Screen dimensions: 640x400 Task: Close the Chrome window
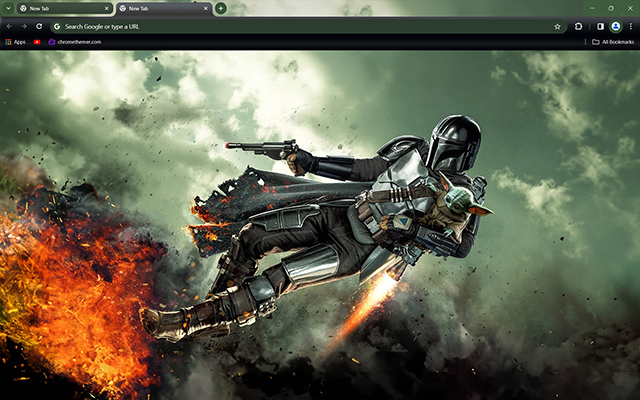pyautogui.click(x=630, y=8)
